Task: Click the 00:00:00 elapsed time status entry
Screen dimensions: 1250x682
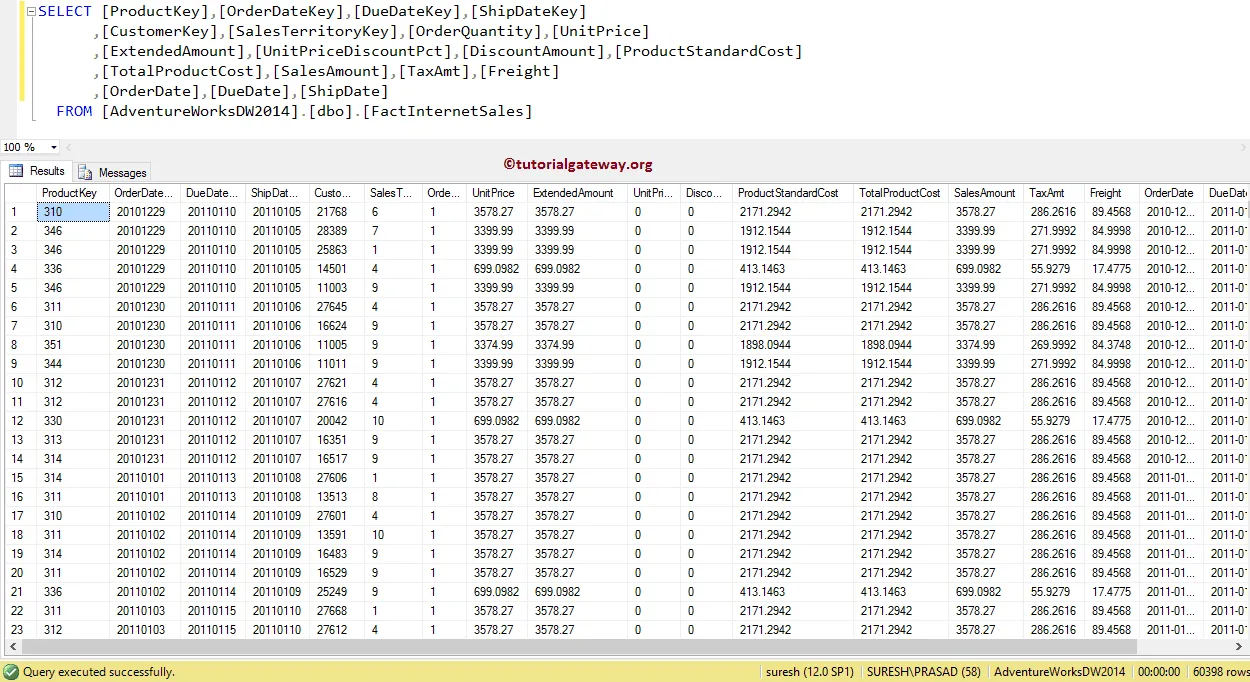Action: (x=1159, y=672)
